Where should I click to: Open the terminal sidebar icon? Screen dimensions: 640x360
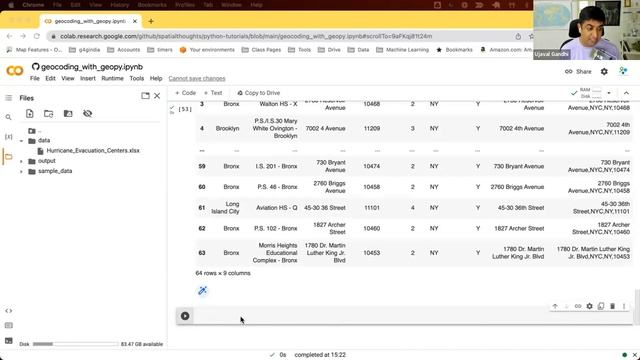[x=9, y=341]
